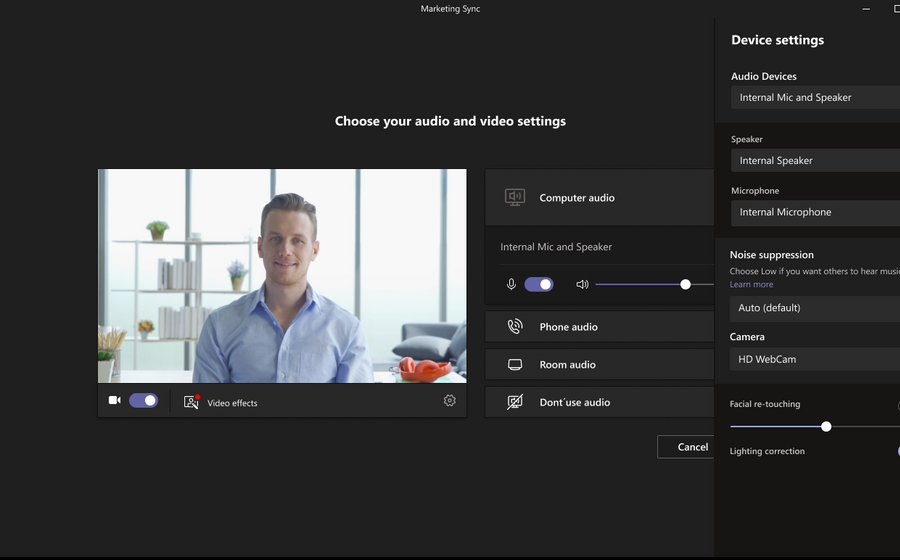Screen dimensions: 900x560
Task: Click the Internal Mic and Speaker label
Action: pyautogui.click(x=556, y=247)
